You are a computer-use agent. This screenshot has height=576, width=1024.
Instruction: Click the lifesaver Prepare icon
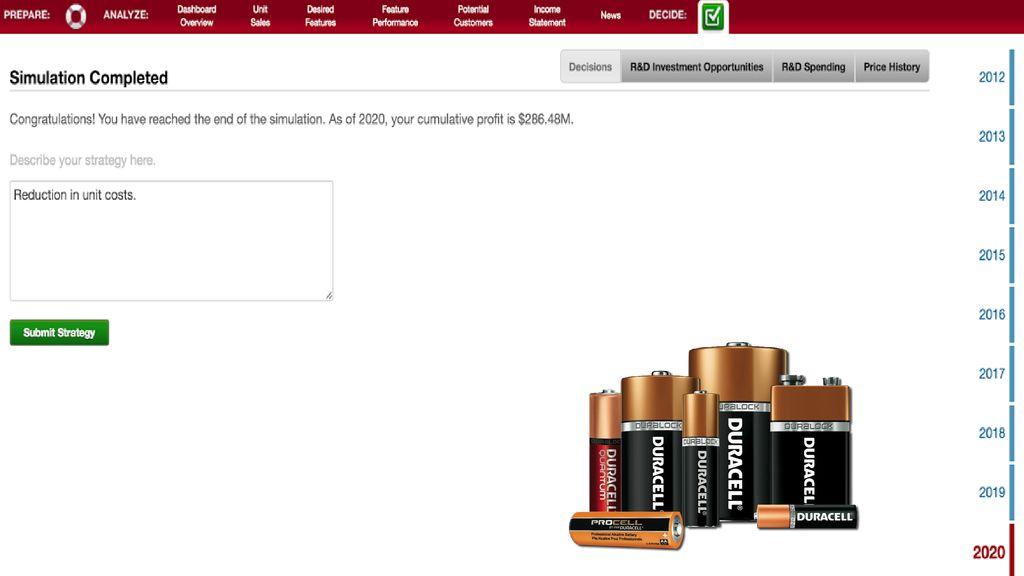click(x=76, y=16)
